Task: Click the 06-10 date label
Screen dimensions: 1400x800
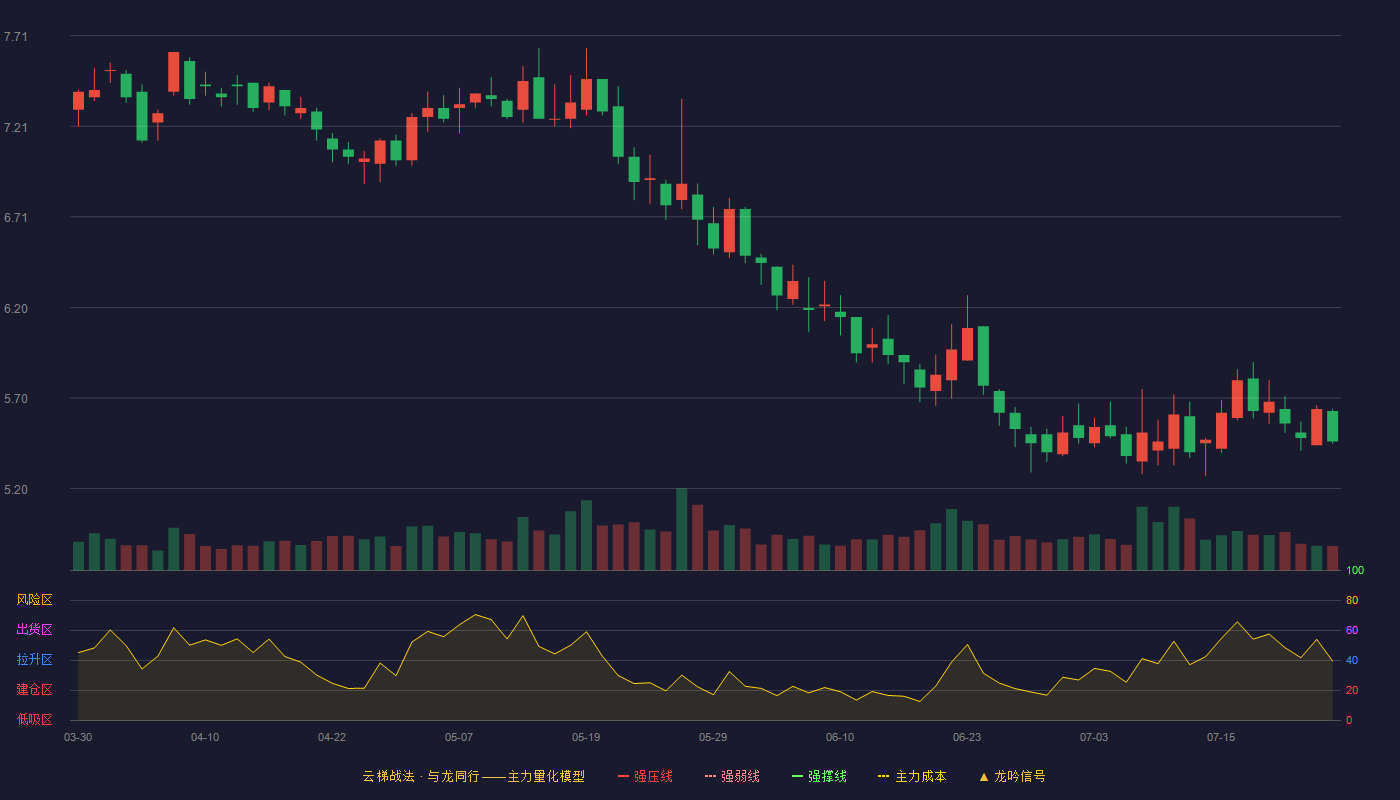Action: click(x=840, y=737)
